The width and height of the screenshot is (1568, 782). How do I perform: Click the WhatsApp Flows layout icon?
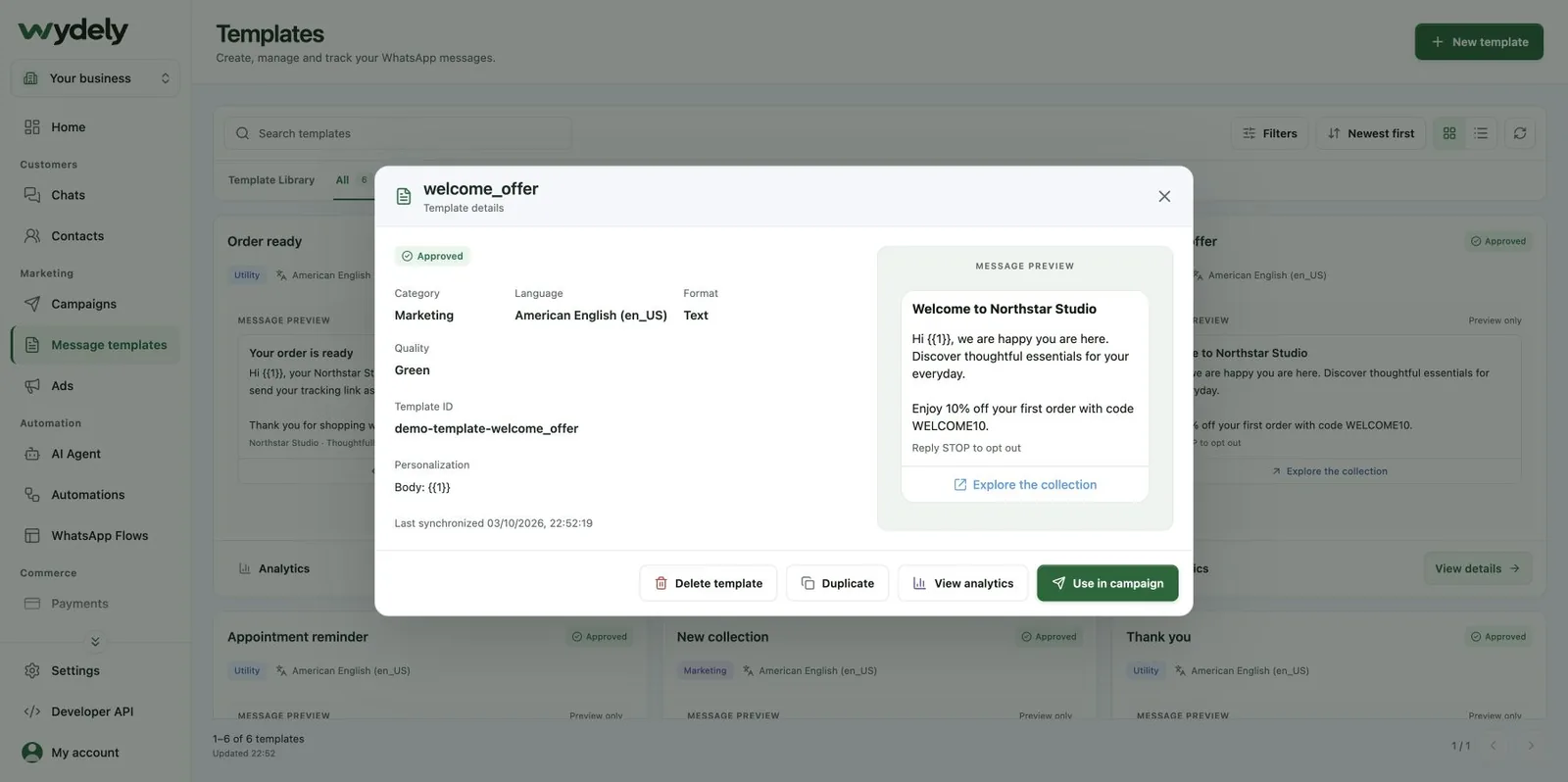32,536
